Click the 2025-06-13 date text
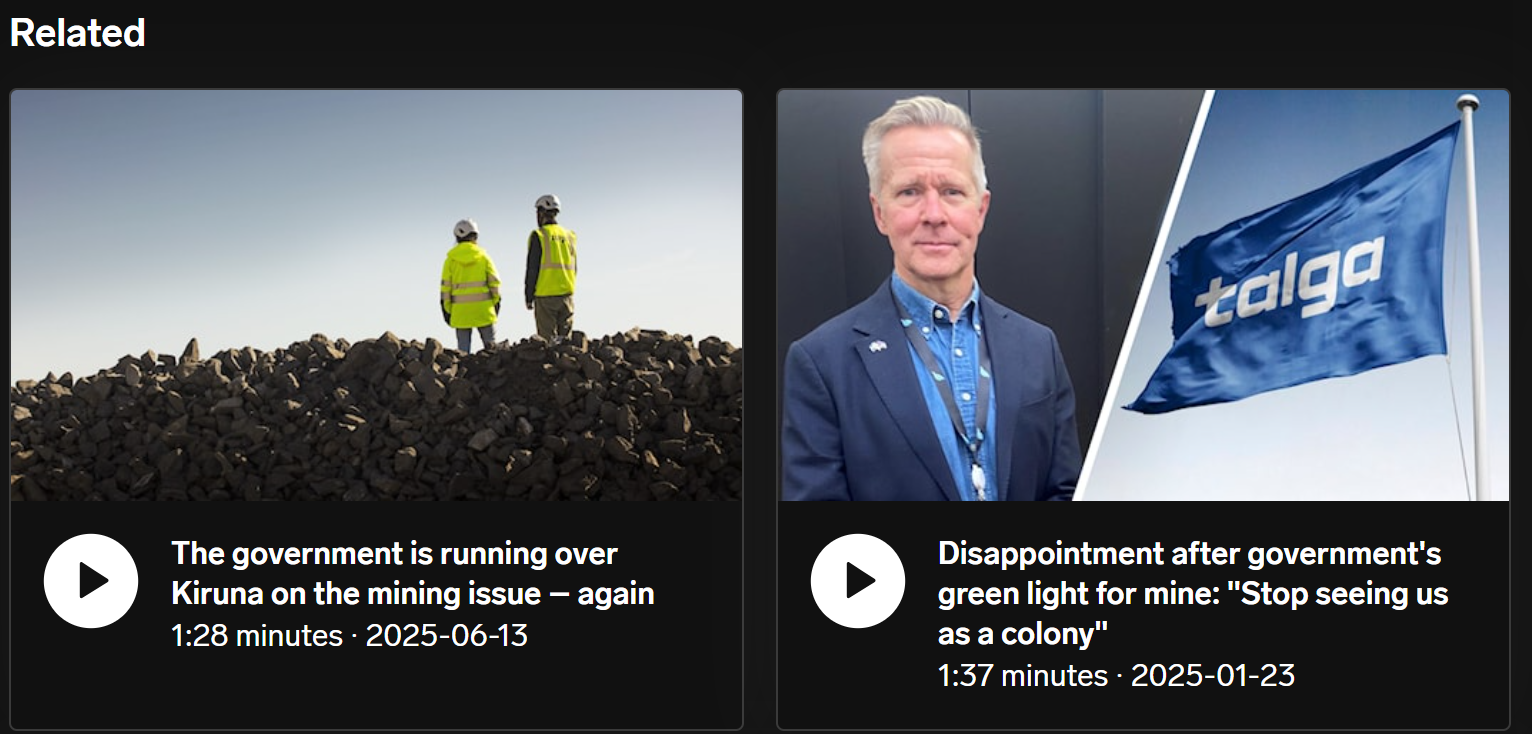Screen dimensions: 1532x734 447,635
